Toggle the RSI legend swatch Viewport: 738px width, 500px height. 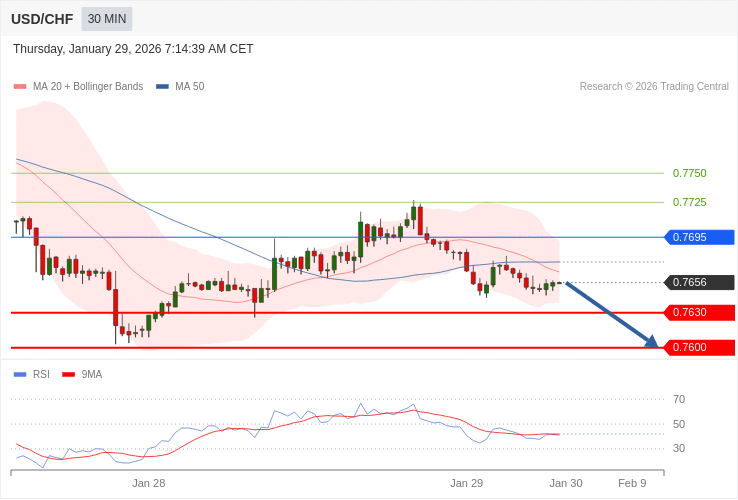(20, 375)
